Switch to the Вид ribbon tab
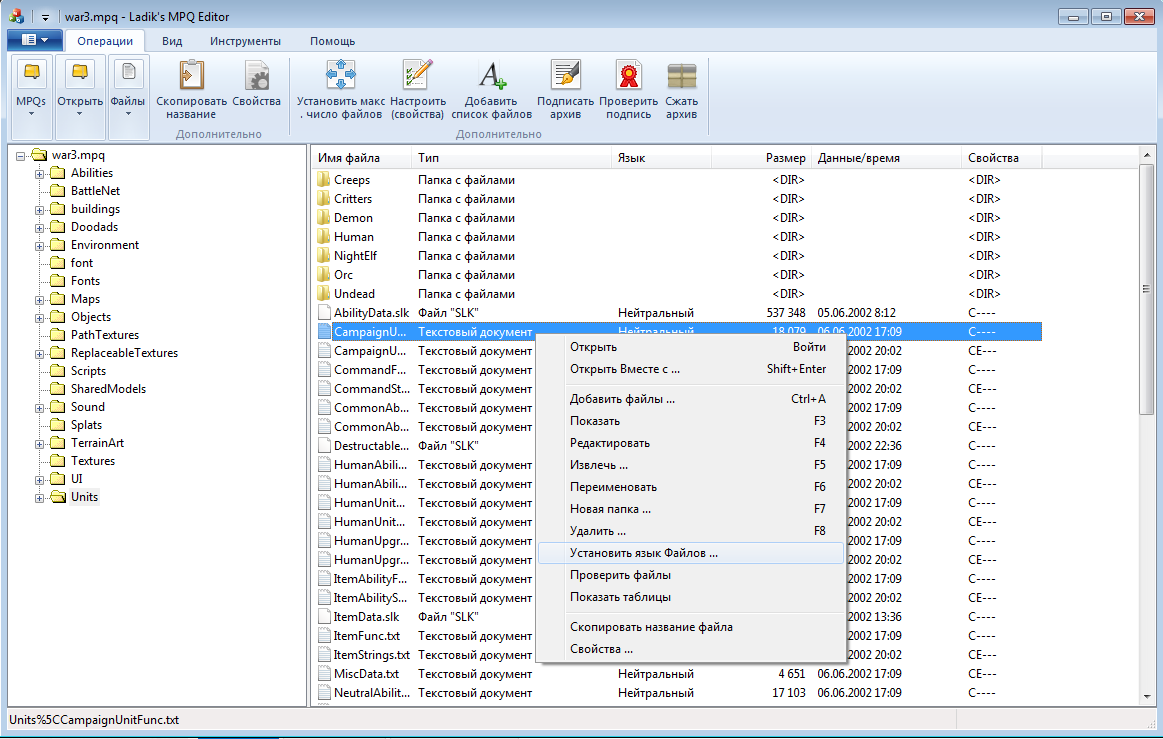 click(x=172, y=41)
